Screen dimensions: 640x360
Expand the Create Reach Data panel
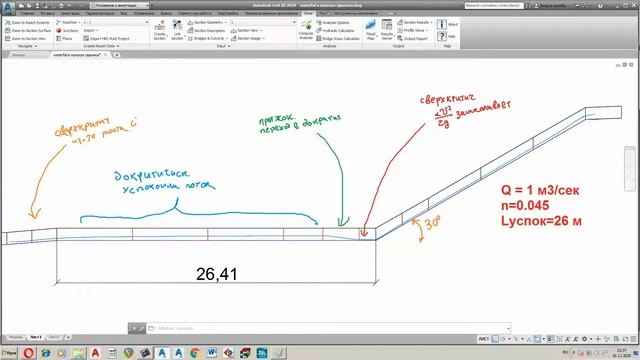(x=101, y=46)
